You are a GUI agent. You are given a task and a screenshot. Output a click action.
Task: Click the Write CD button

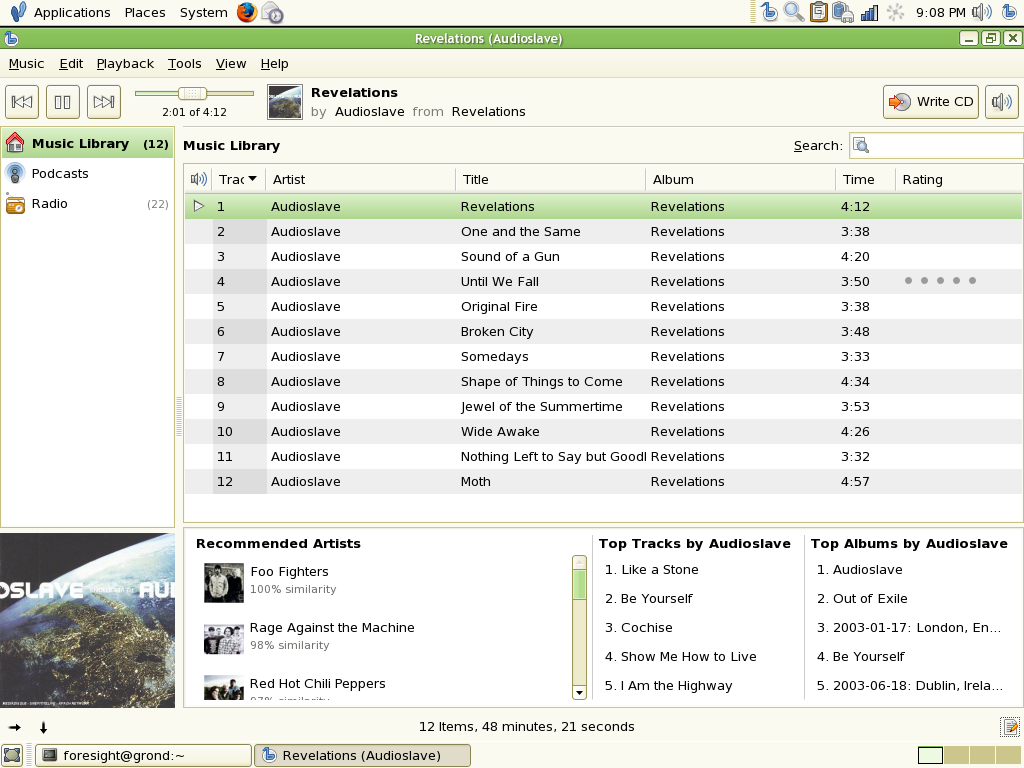(x=931, y=102)
